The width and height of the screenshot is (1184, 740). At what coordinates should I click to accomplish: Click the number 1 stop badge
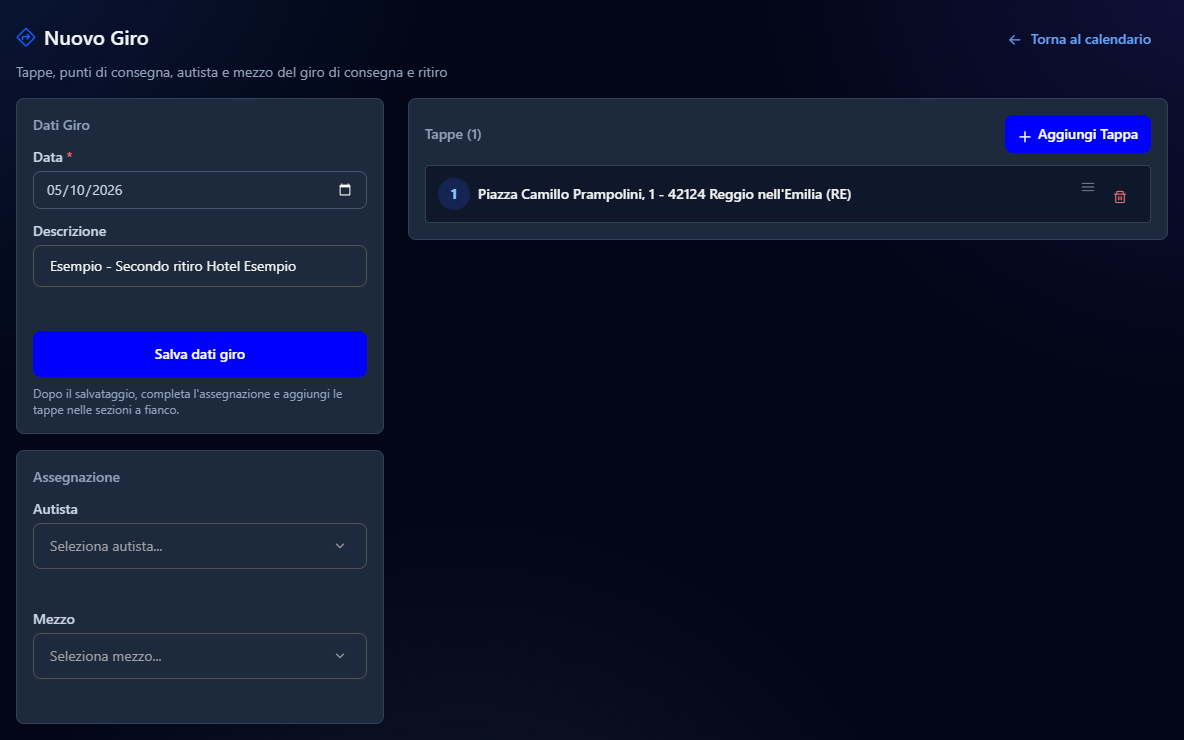coord(454,194)
